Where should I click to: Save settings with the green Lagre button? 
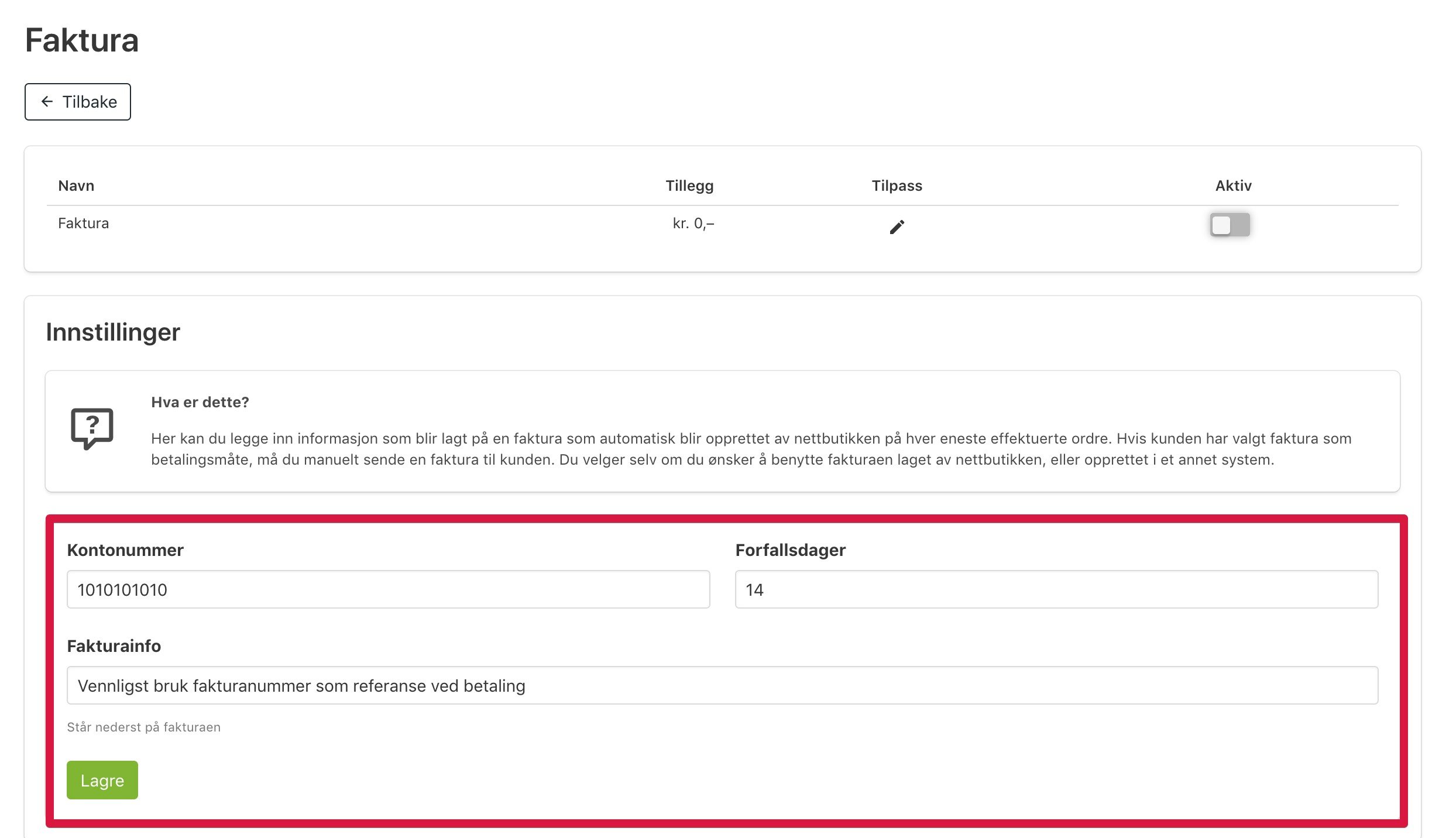(x=102, y=780)
